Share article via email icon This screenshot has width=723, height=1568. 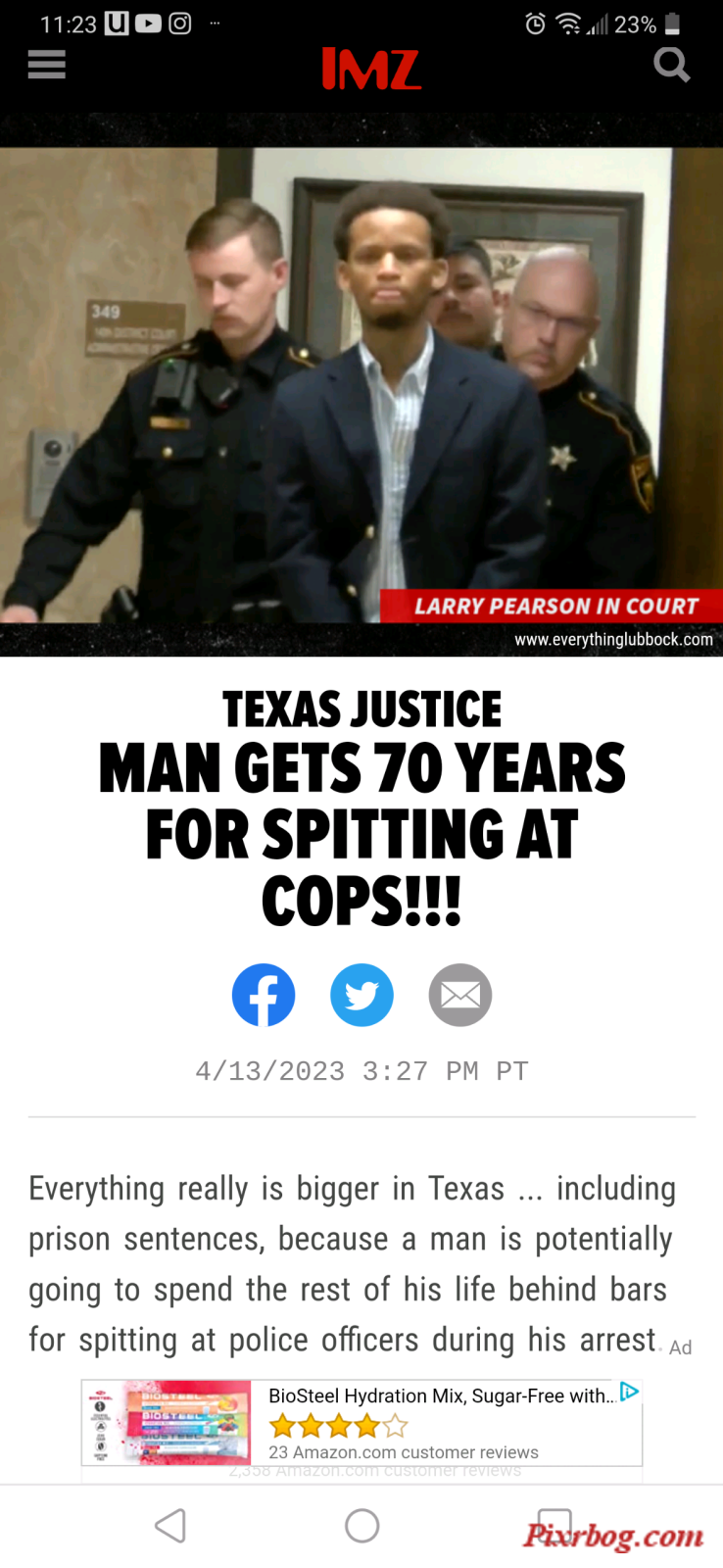(460, 995)
